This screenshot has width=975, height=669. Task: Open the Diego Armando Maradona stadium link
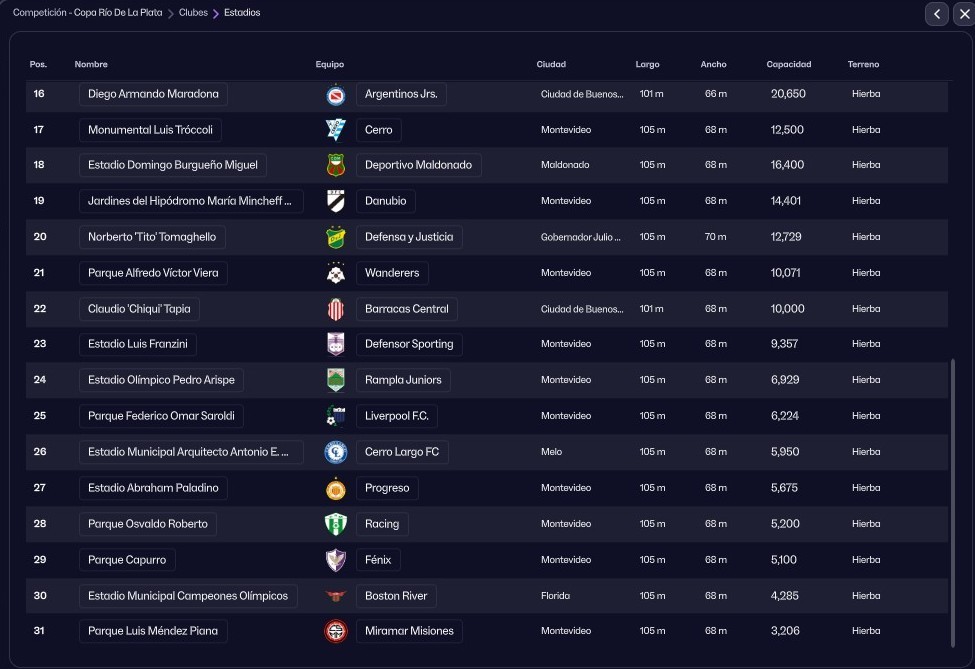(153, 94)
